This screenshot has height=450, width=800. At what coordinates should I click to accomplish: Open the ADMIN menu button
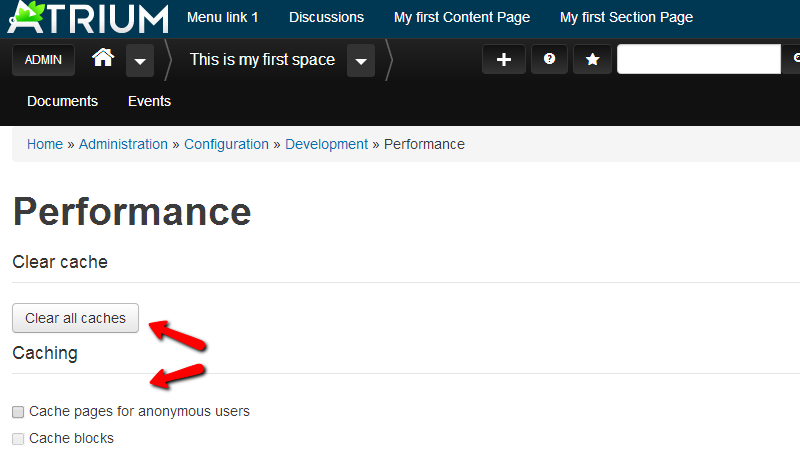(43, 60)
